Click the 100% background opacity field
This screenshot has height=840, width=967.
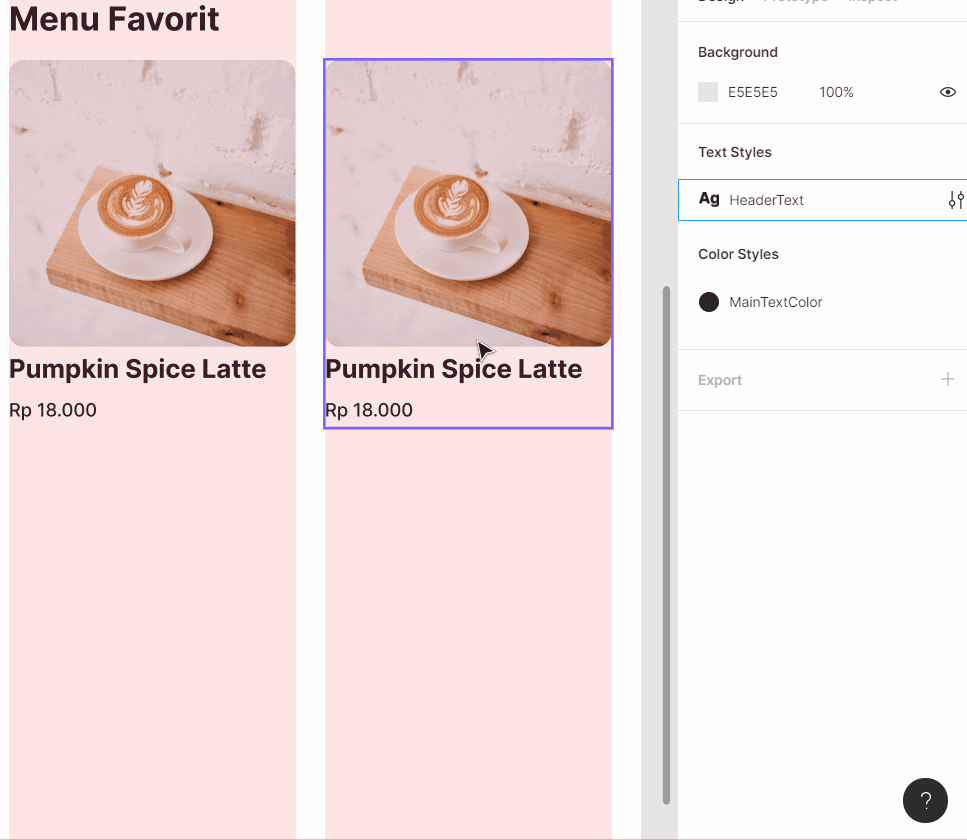point(836,92)
